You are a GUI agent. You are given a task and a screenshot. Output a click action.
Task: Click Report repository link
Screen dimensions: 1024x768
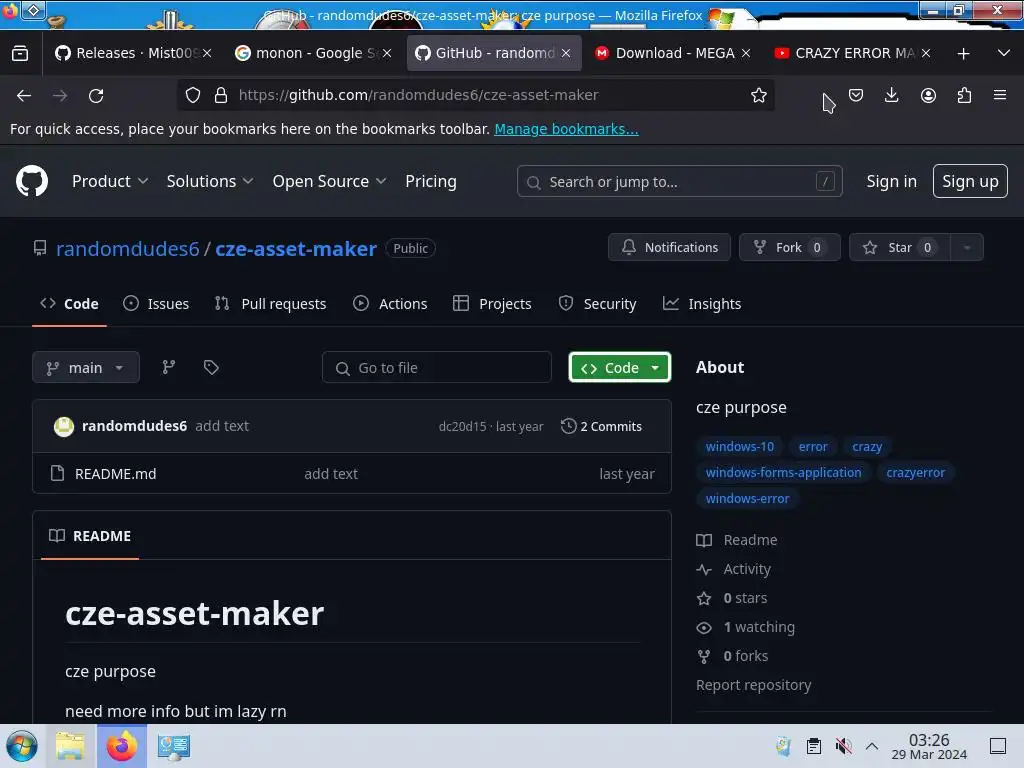tap(753, 685)
